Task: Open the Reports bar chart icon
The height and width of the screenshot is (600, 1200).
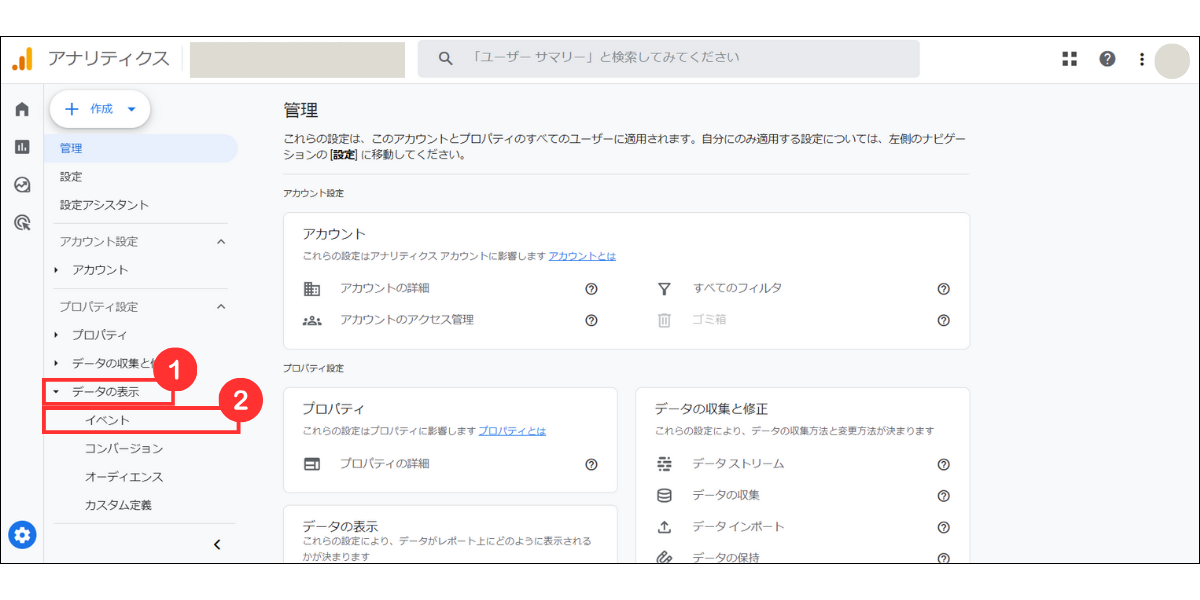Action: [22, 147]
